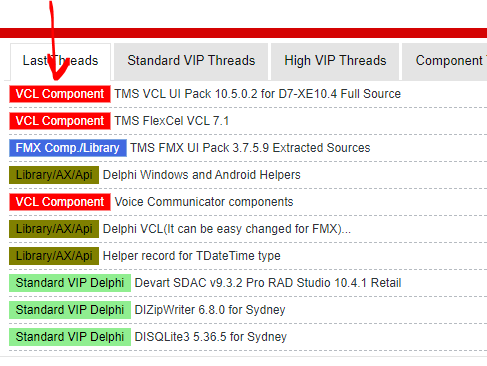Click VCL Component tag beside TMS VCL UI Pack
Image resolution: width=487 pixels, height=366 pixels.
point(60,94)
